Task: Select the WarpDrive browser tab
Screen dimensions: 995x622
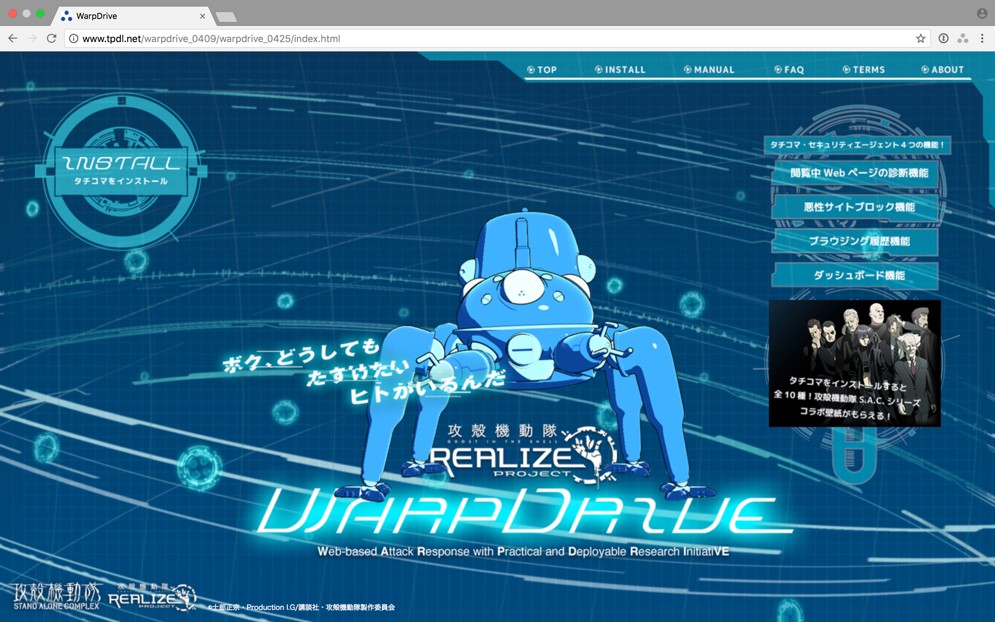Action: click(x=133, y=16)
